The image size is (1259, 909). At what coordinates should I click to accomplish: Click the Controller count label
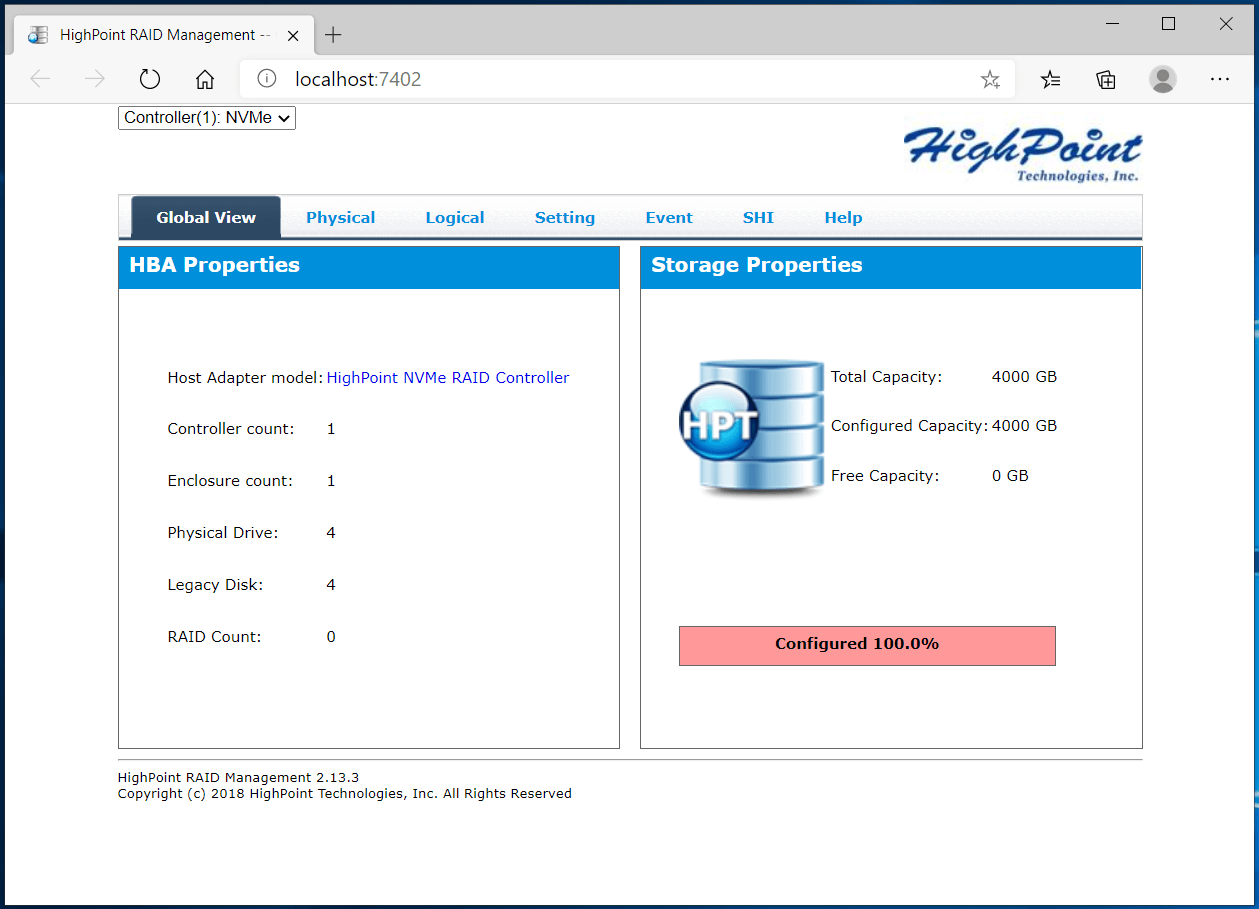(231, 429)
